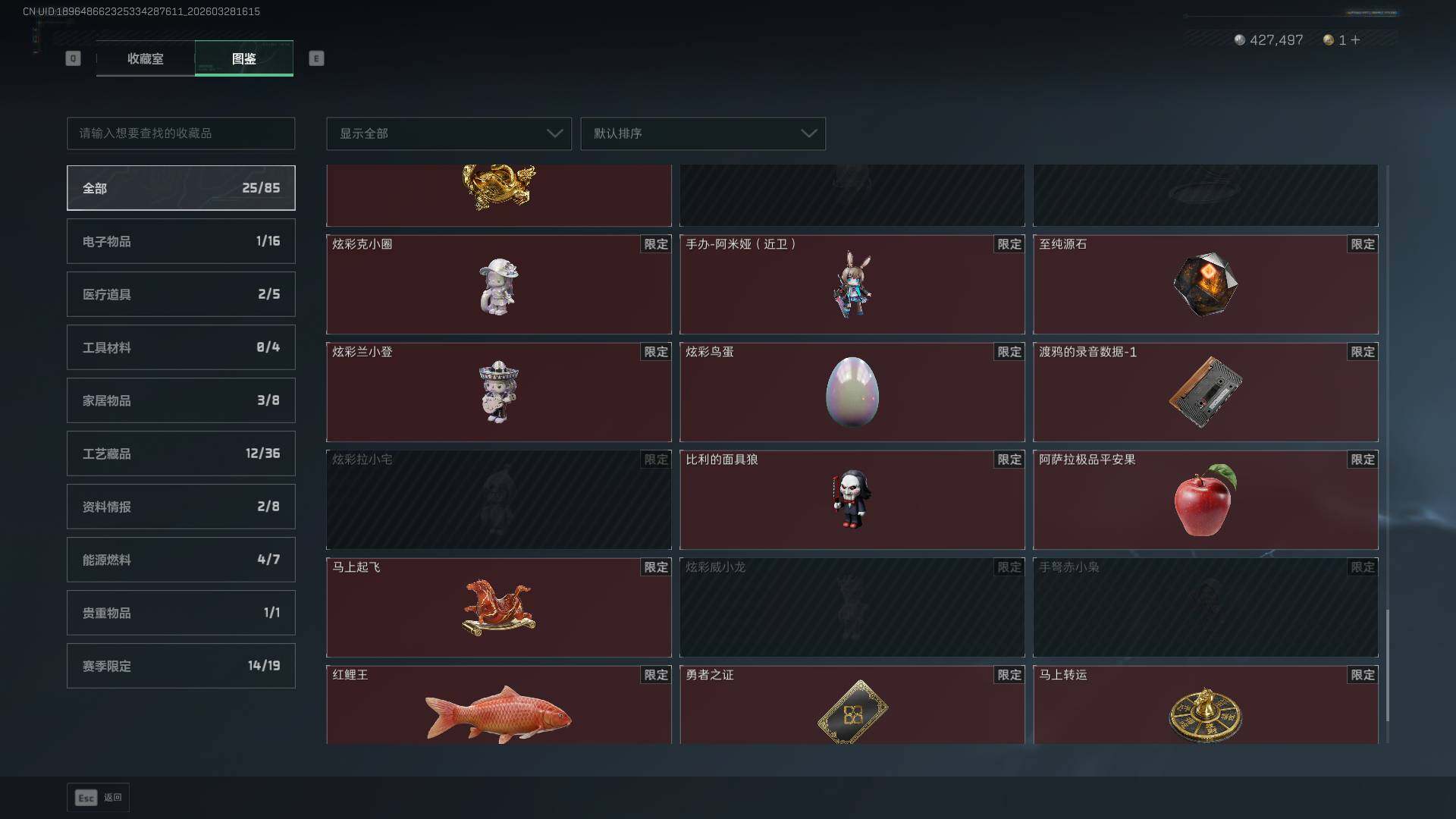Select the cassette tape recording item

click(x=1205, y=392)
